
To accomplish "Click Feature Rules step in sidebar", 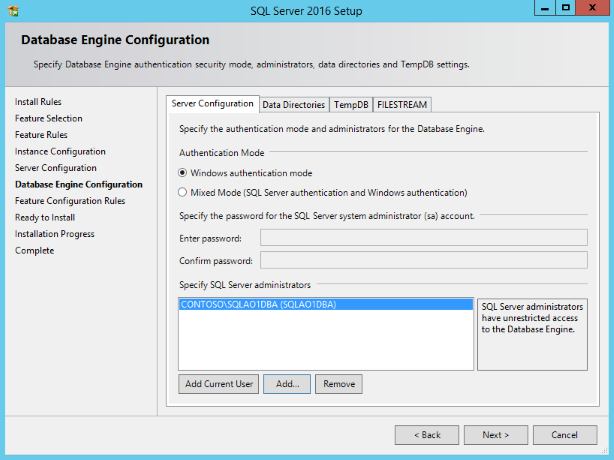I will (x=41, y=135).
